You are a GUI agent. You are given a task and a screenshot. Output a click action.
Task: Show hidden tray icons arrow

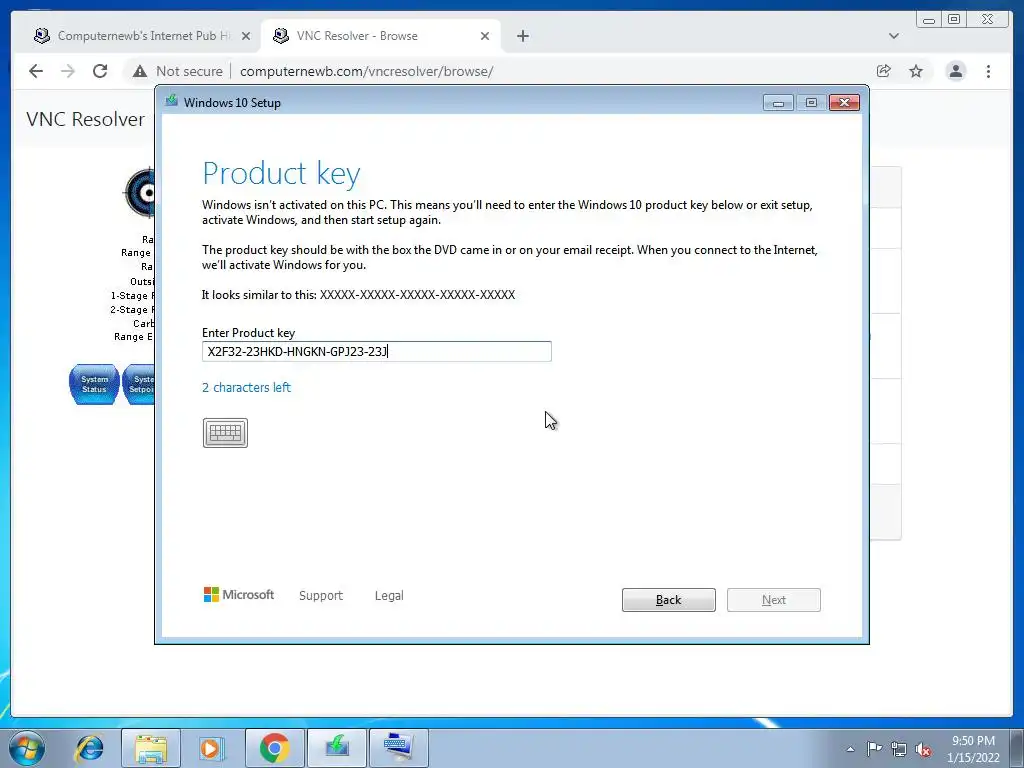(850, 749)
